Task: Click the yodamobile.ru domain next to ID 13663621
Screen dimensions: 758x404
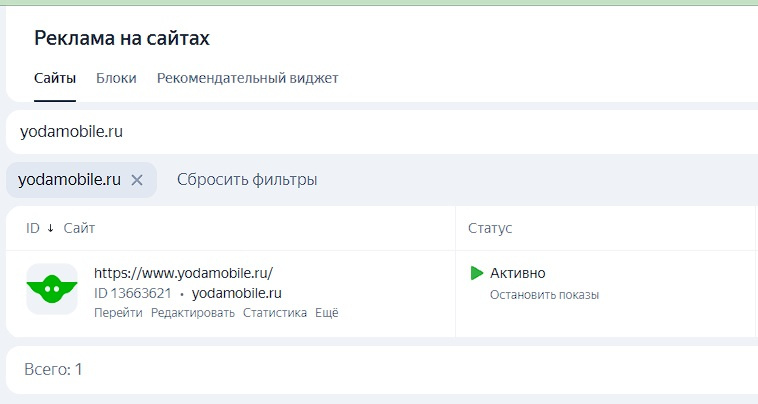Action: click(x=236, y=293)
